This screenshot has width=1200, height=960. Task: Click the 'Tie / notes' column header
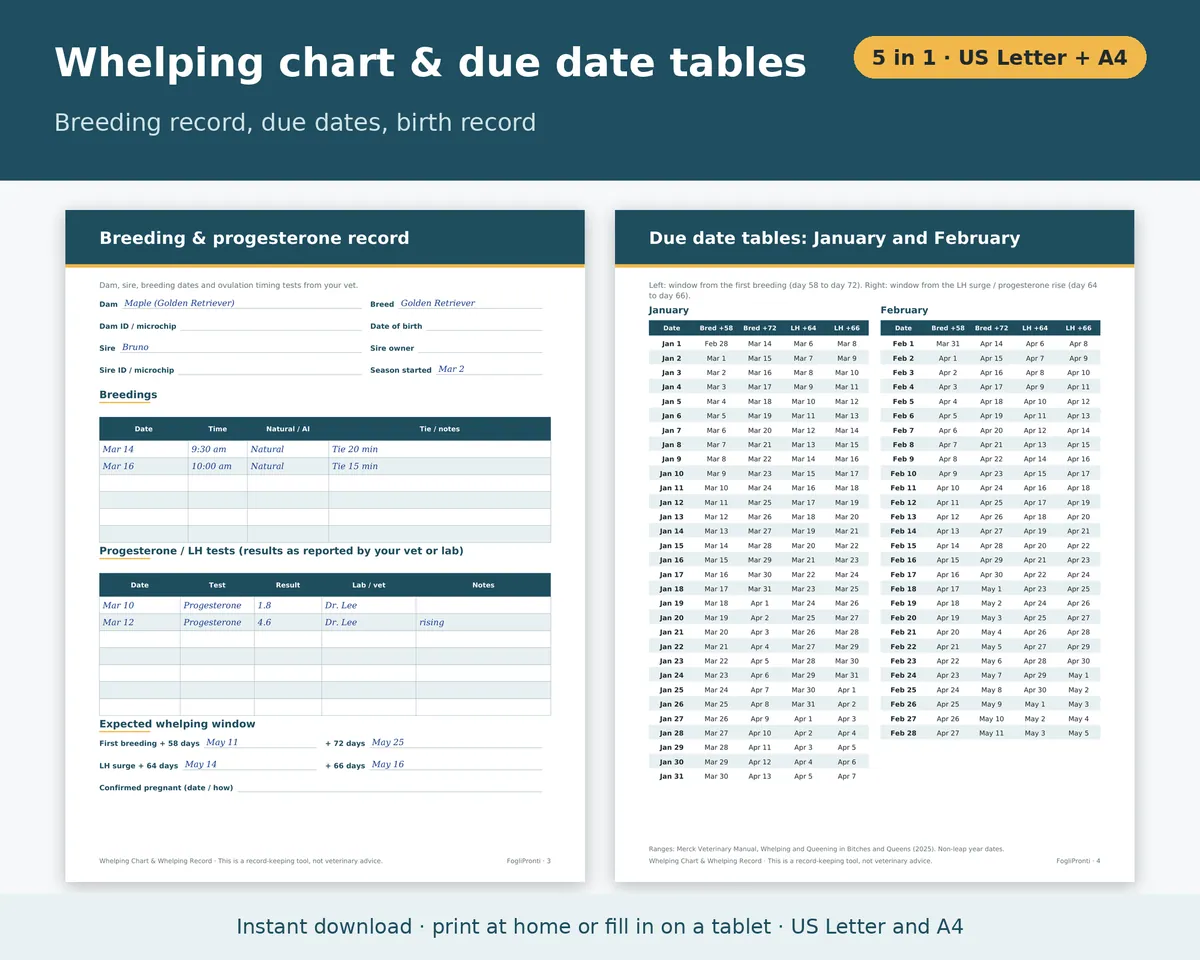[440, 429]
